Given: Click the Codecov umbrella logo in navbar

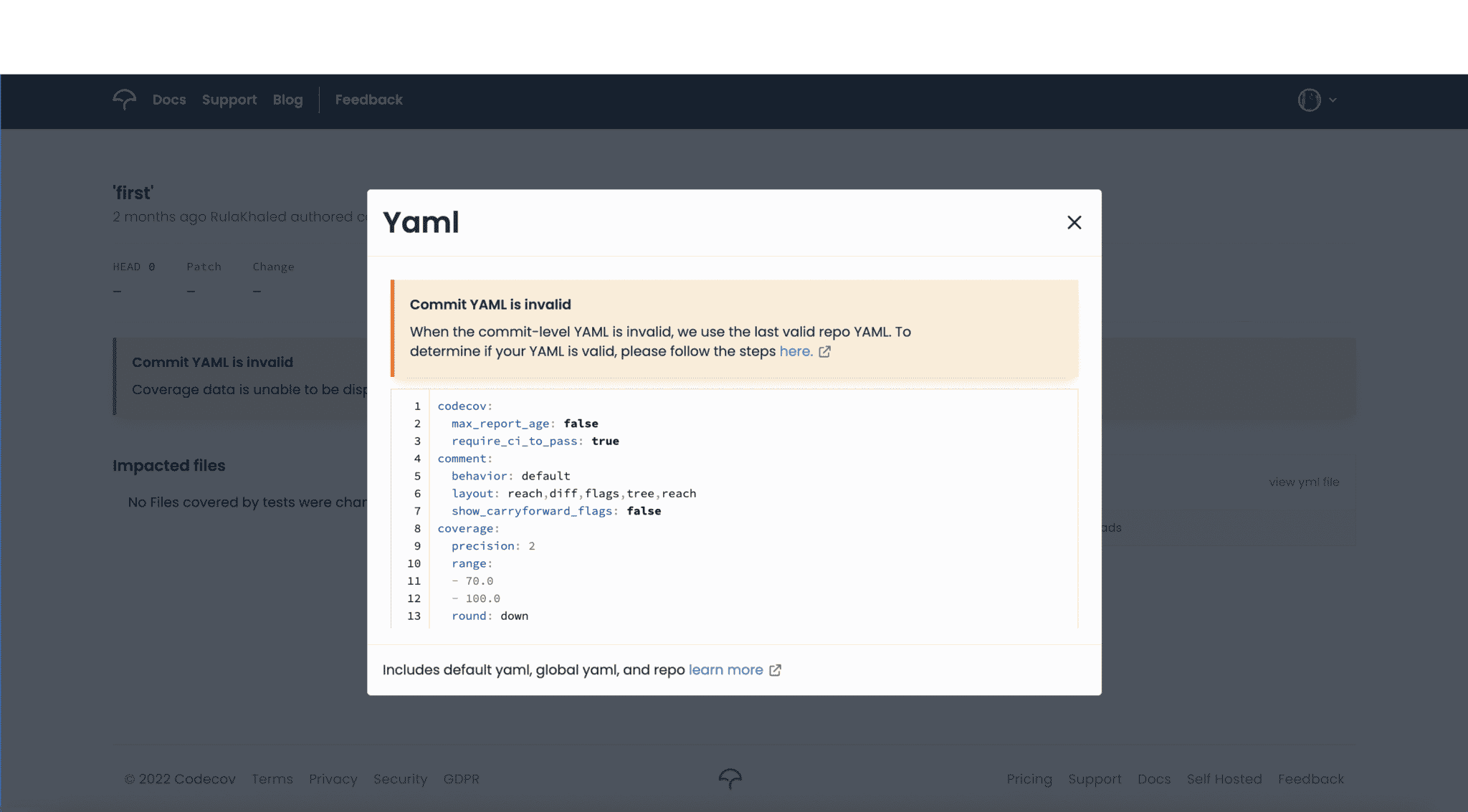Looking at the screenshot, I should point(124,100).
